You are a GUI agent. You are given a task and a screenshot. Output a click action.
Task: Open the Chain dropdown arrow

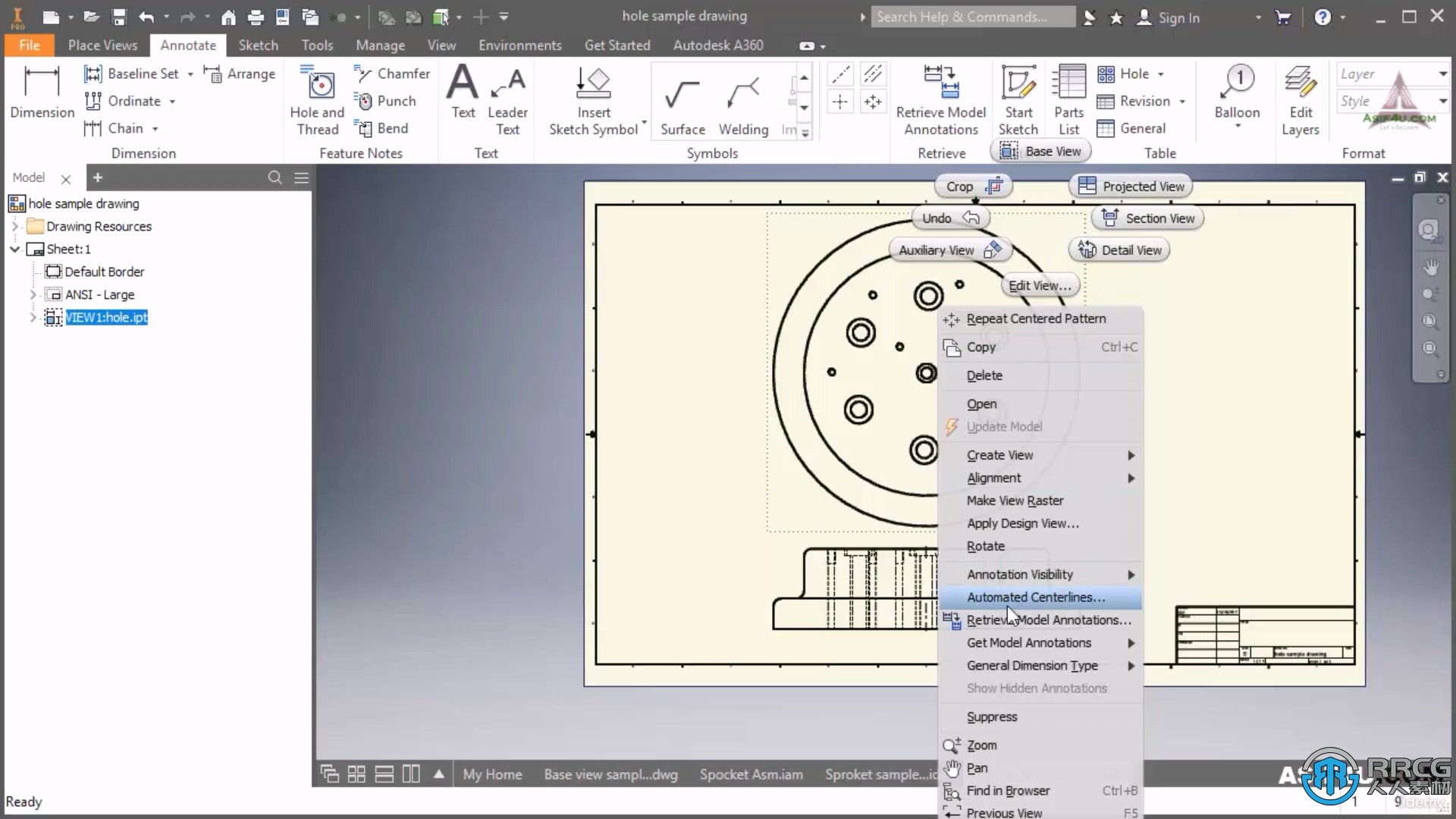point(155,129)
